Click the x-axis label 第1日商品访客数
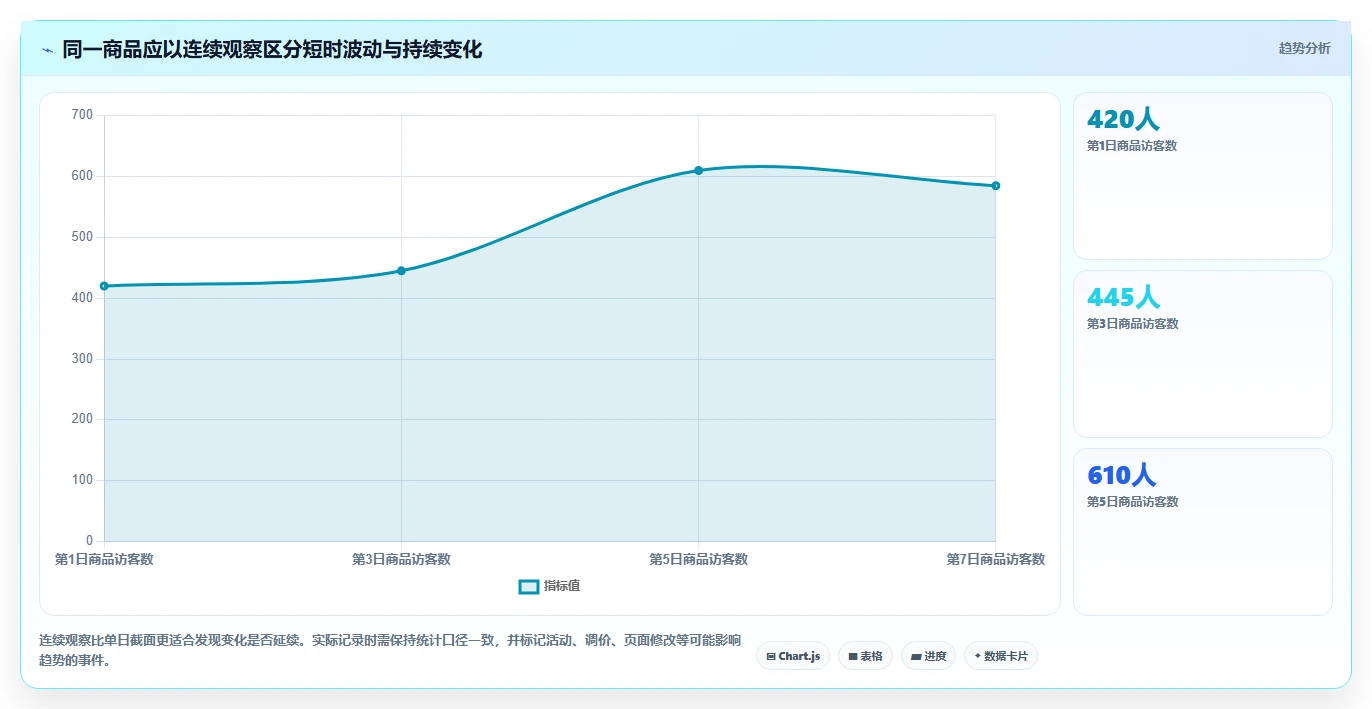Screen dimensions: 1372x709 pyautogui.click(x=104, y=559)
